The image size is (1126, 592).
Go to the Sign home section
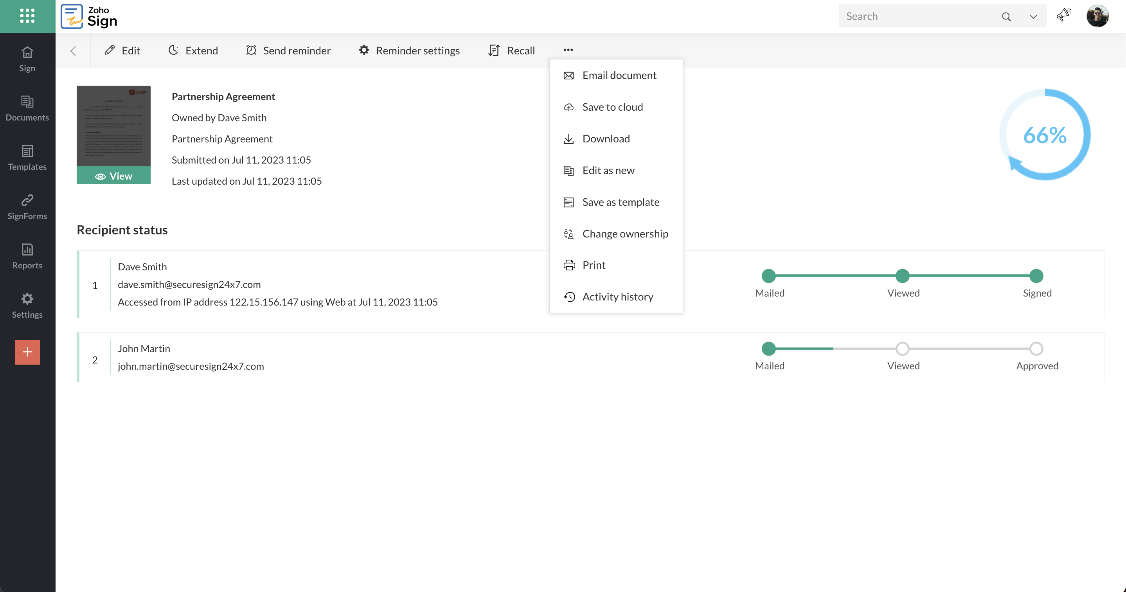(x=27, y=60)
